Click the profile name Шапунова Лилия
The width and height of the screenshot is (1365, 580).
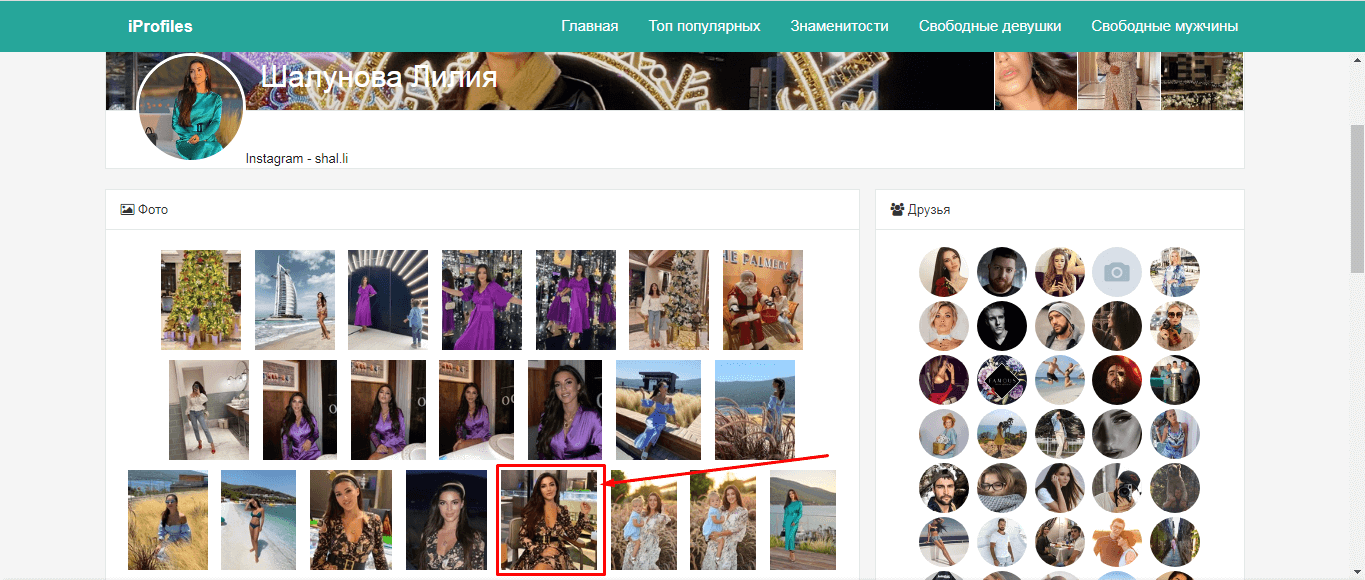[378, 77]
